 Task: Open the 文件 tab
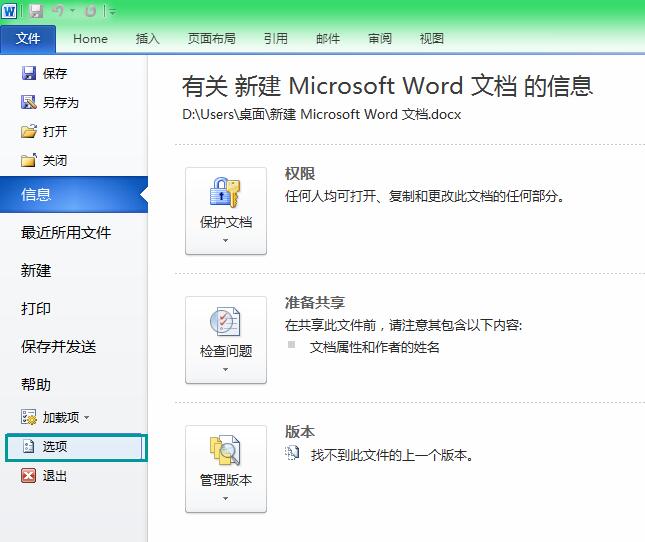point(28,39)
